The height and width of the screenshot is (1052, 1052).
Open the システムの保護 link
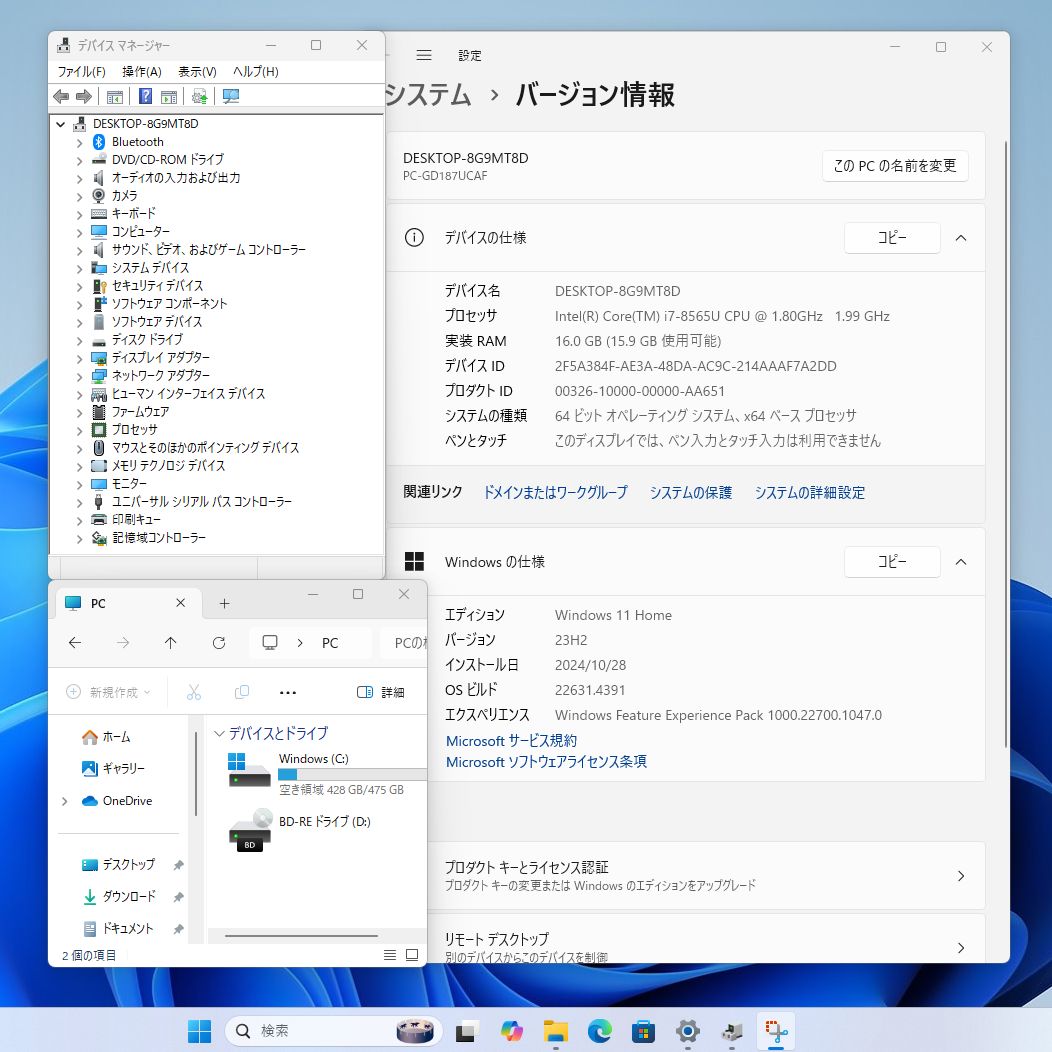[691, 492]
